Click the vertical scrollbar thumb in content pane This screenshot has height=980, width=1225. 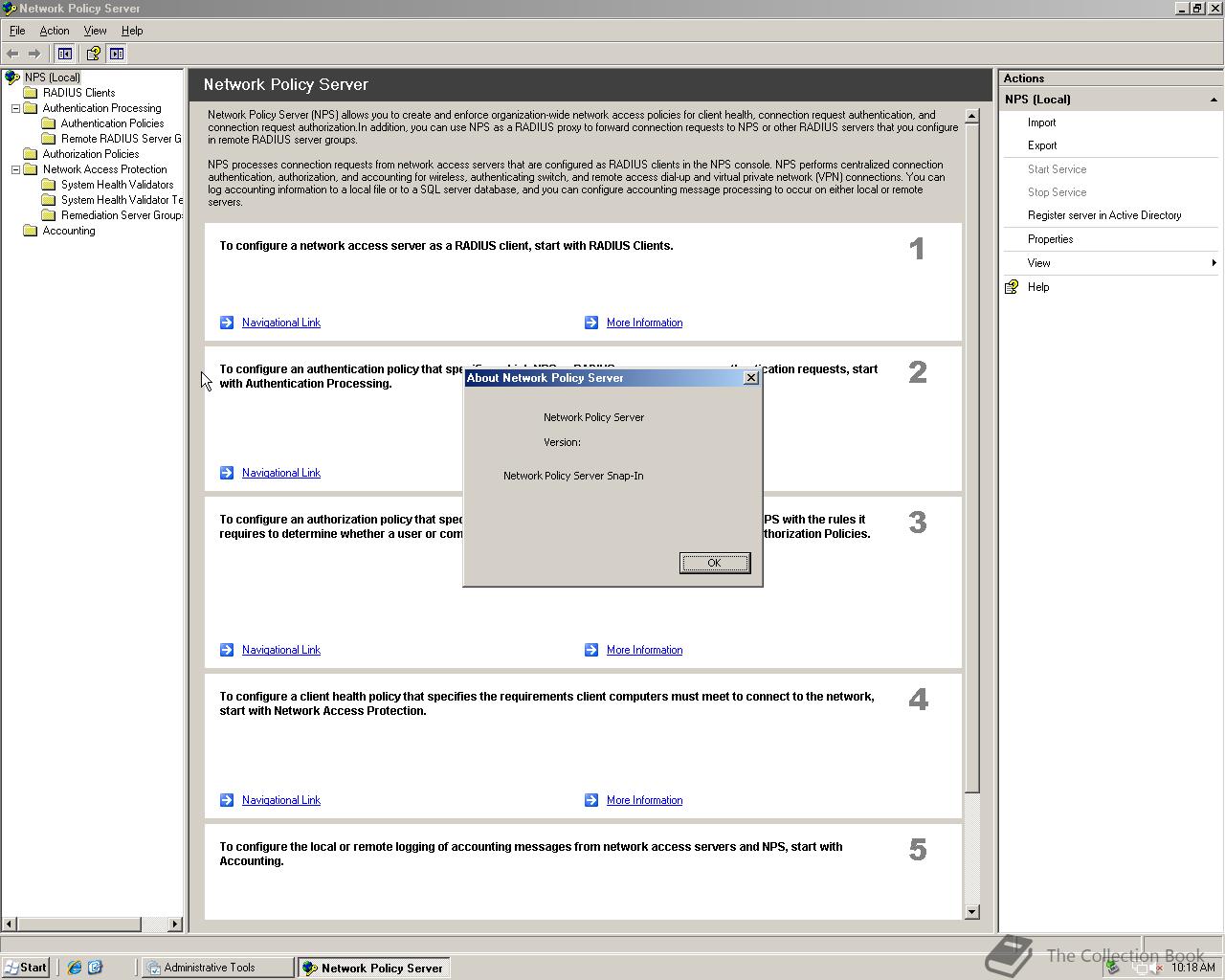point(972,458)
